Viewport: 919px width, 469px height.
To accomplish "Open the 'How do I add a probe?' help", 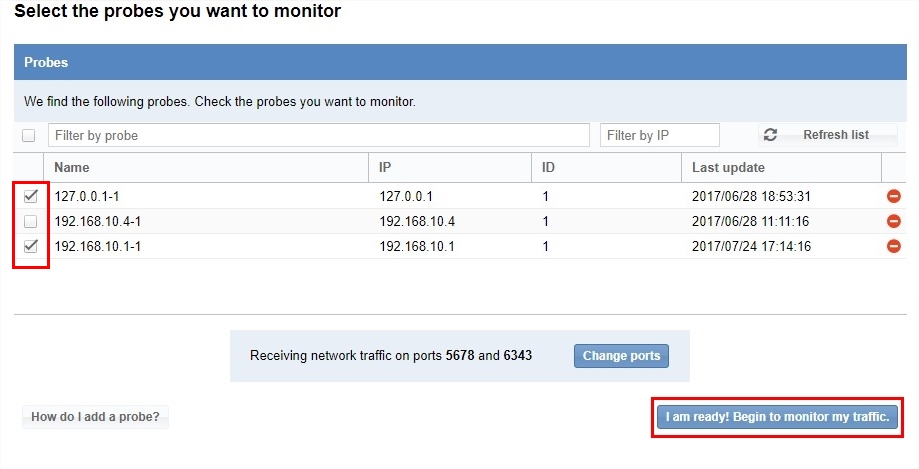I will [x=95, y=417].
